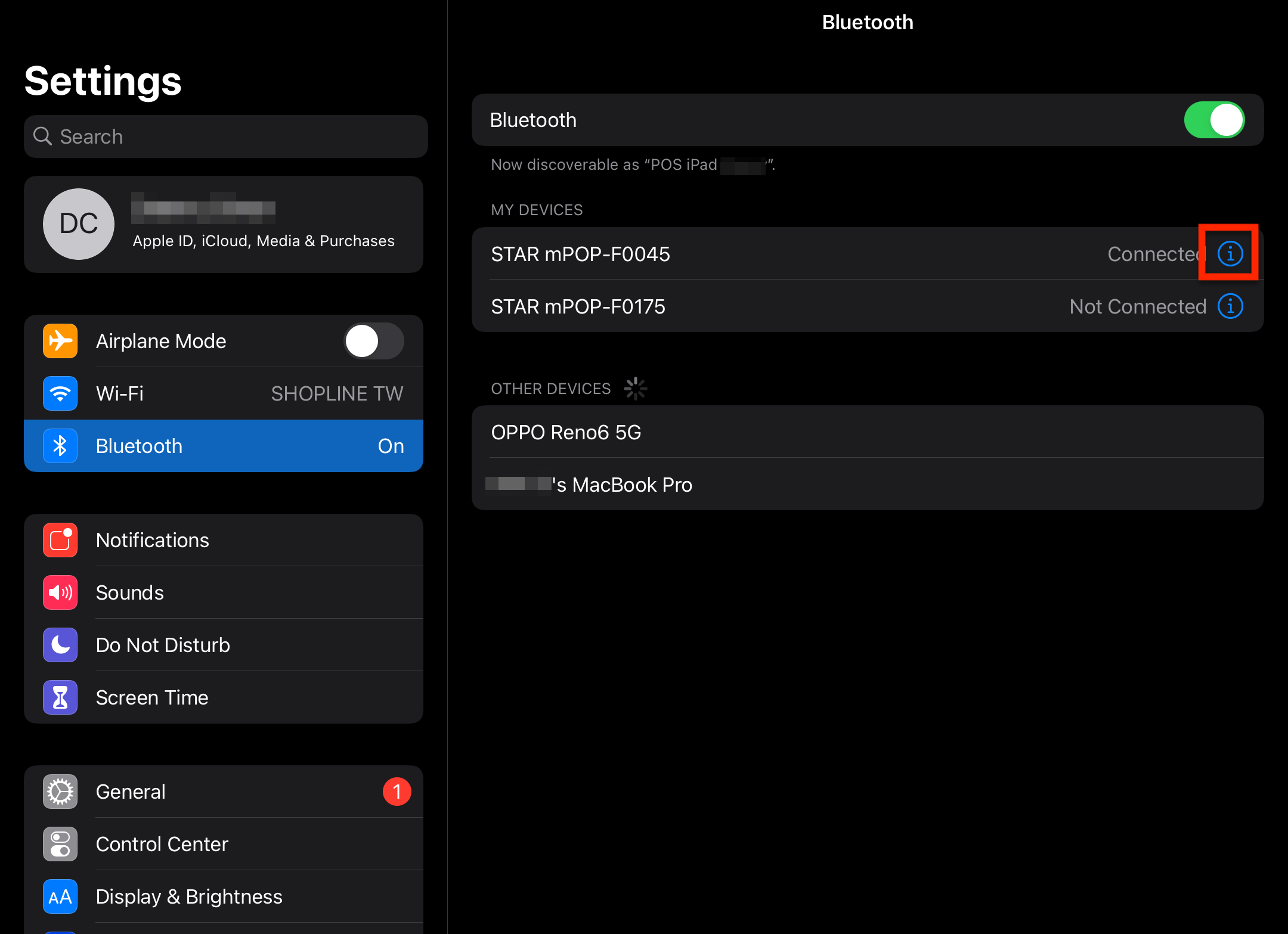Image resolution: width=1288 pixels, height=934 pixels.
Task: Open Display & Brightness settings
Action: [224, 896]
